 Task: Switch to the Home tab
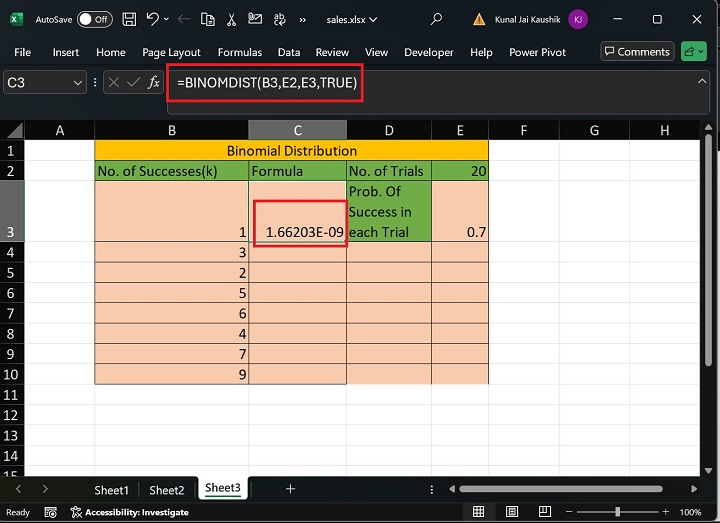coord(111,52)
